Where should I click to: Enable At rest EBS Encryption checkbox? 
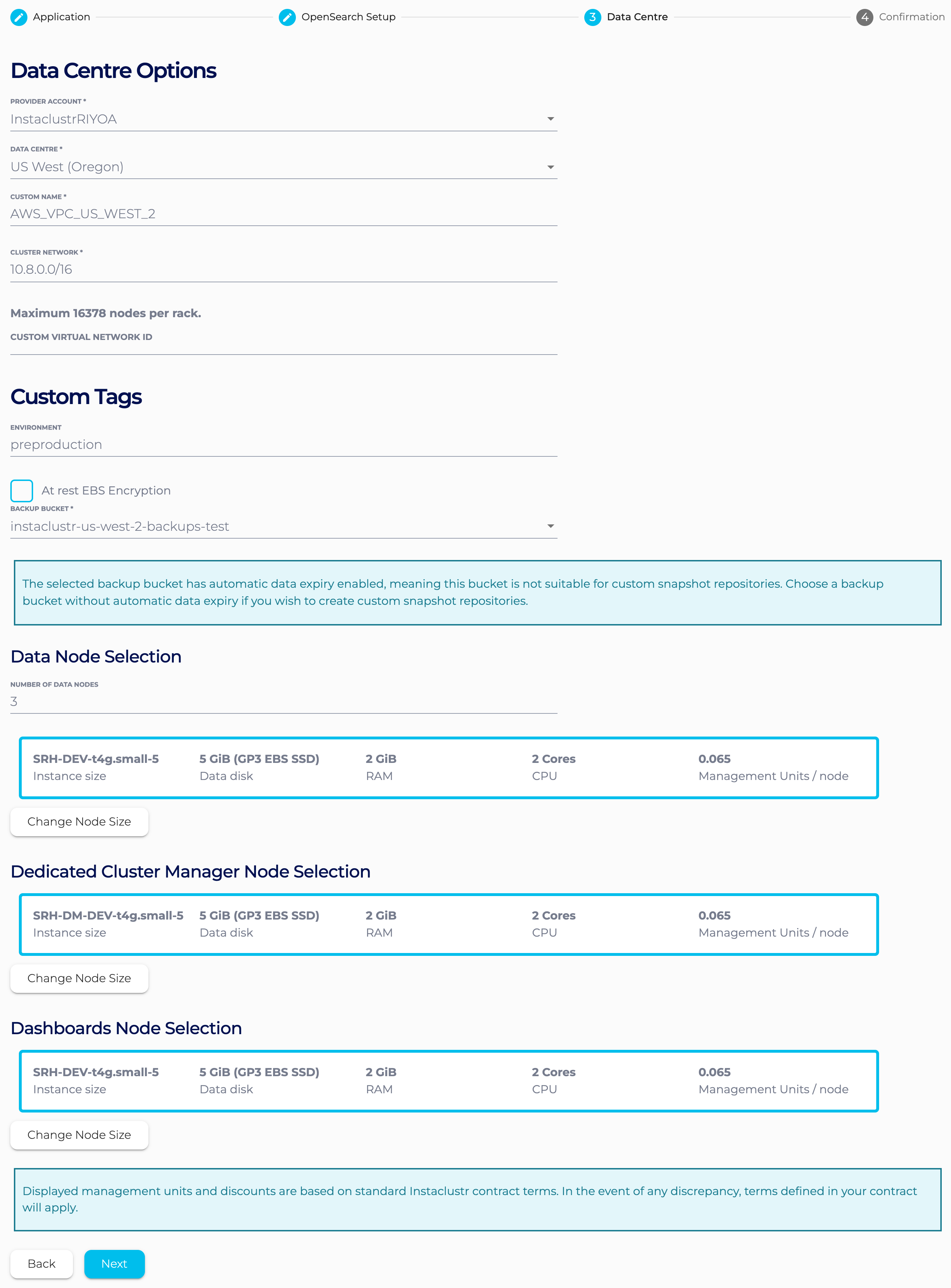coord(22,491)
